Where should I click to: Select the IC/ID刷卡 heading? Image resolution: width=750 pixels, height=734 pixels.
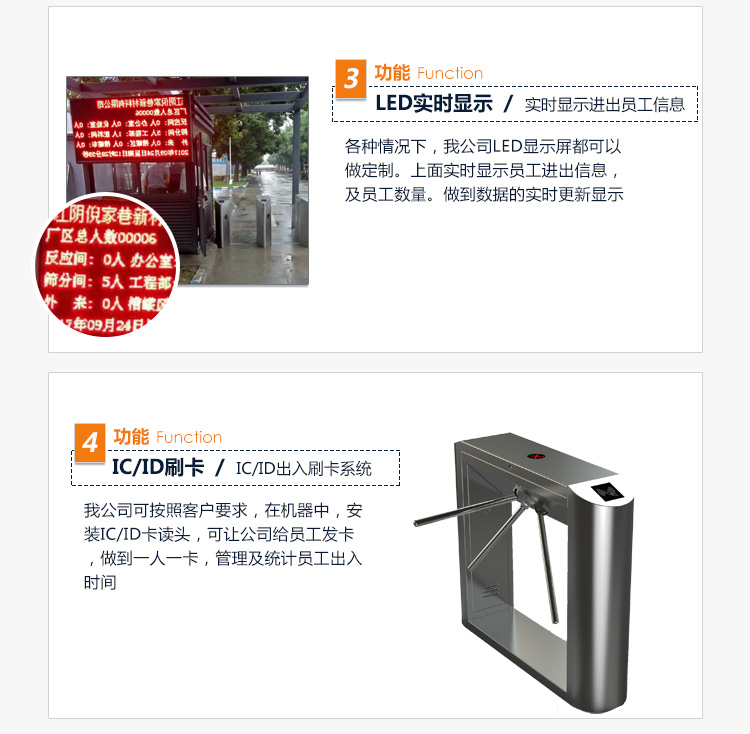point(158,467)
